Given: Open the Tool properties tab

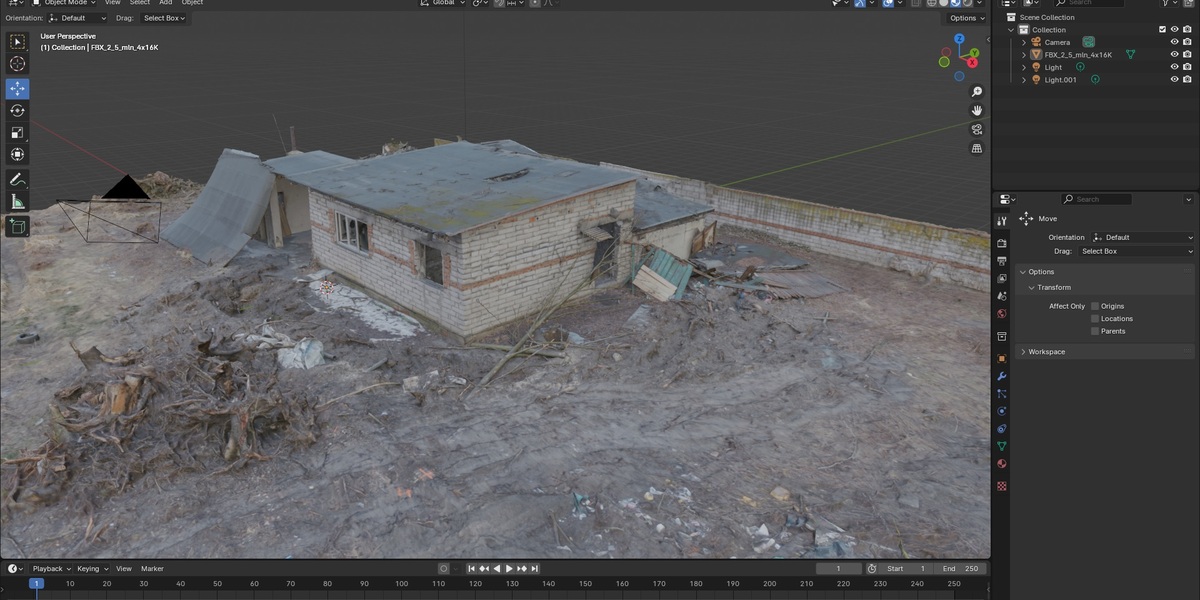Looking at the screenshot, I should coord(1002,221).
